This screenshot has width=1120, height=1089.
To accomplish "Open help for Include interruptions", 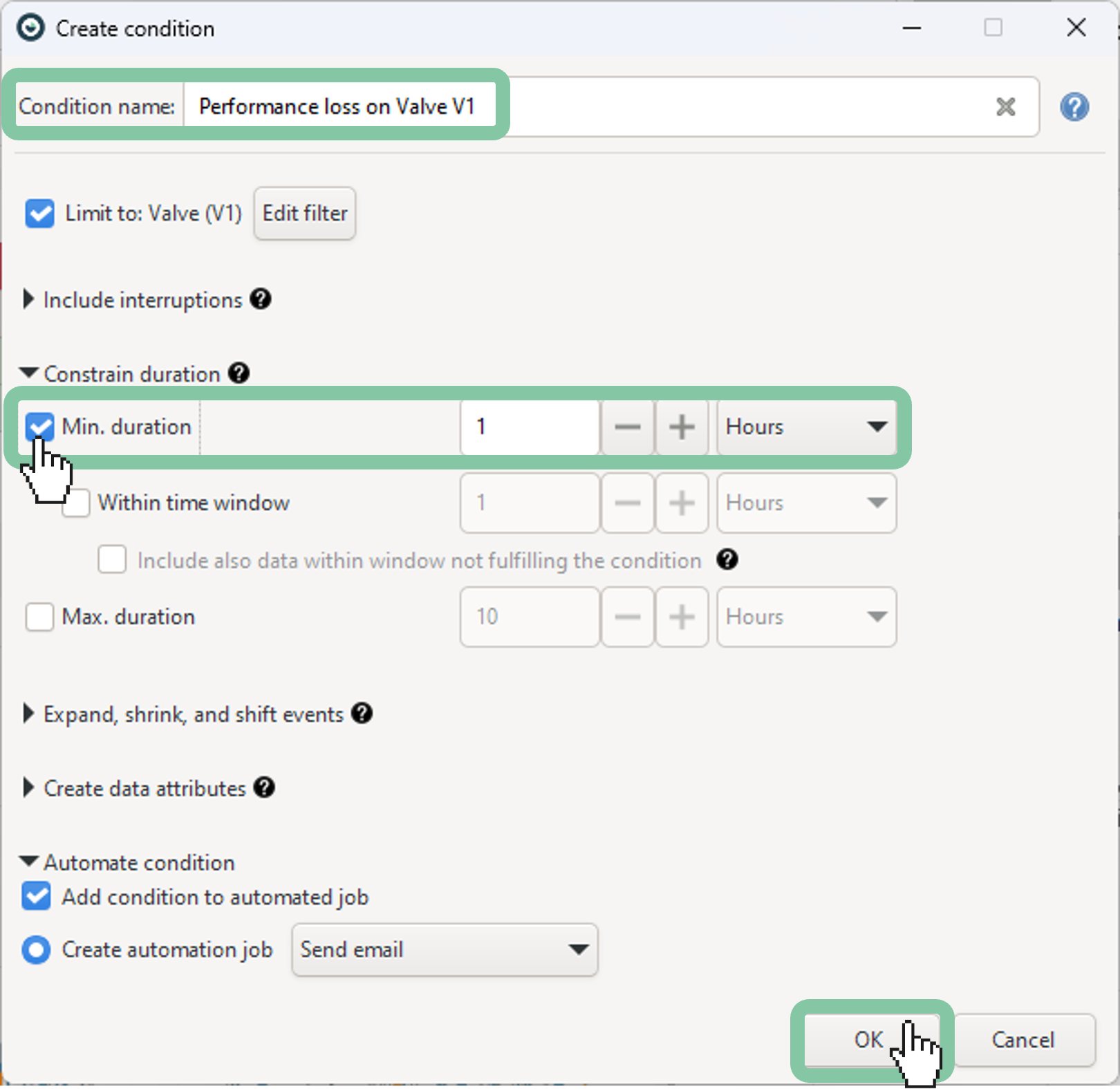I will (261, 299).
